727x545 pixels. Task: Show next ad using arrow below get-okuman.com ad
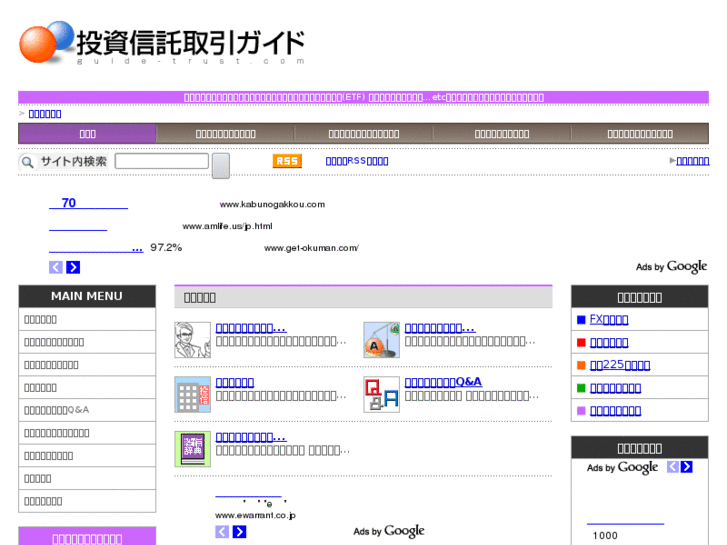tap(73, 267)
